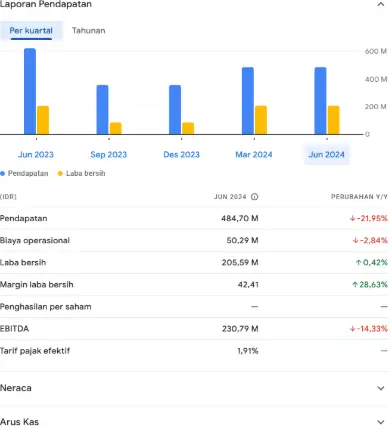
Task: Click the Des 2023 yellow net profit bar
Action: (x=188, y=128)
